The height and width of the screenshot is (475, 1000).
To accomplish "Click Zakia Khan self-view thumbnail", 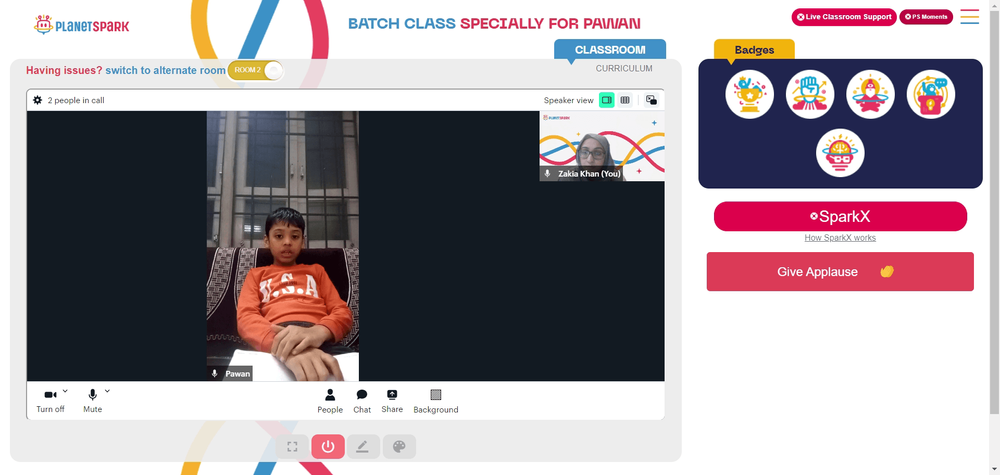I will [601, 146].
